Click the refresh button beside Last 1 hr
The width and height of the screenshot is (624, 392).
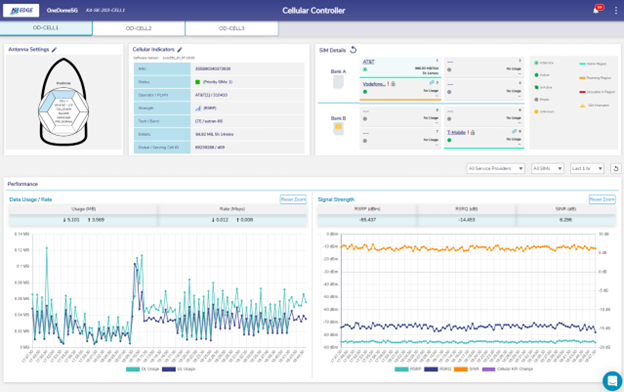(616, 168)
